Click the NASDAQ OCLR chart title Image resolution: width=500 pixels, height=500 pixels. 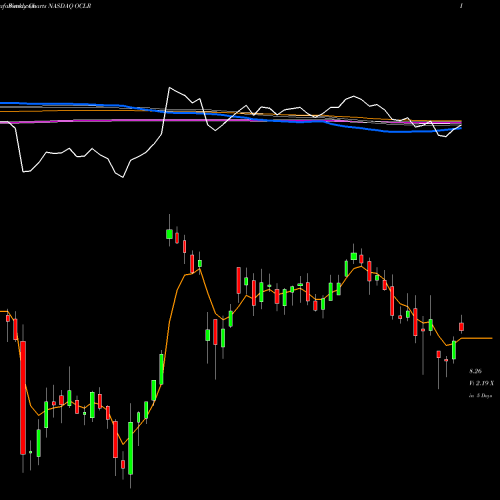click(69, 6)
